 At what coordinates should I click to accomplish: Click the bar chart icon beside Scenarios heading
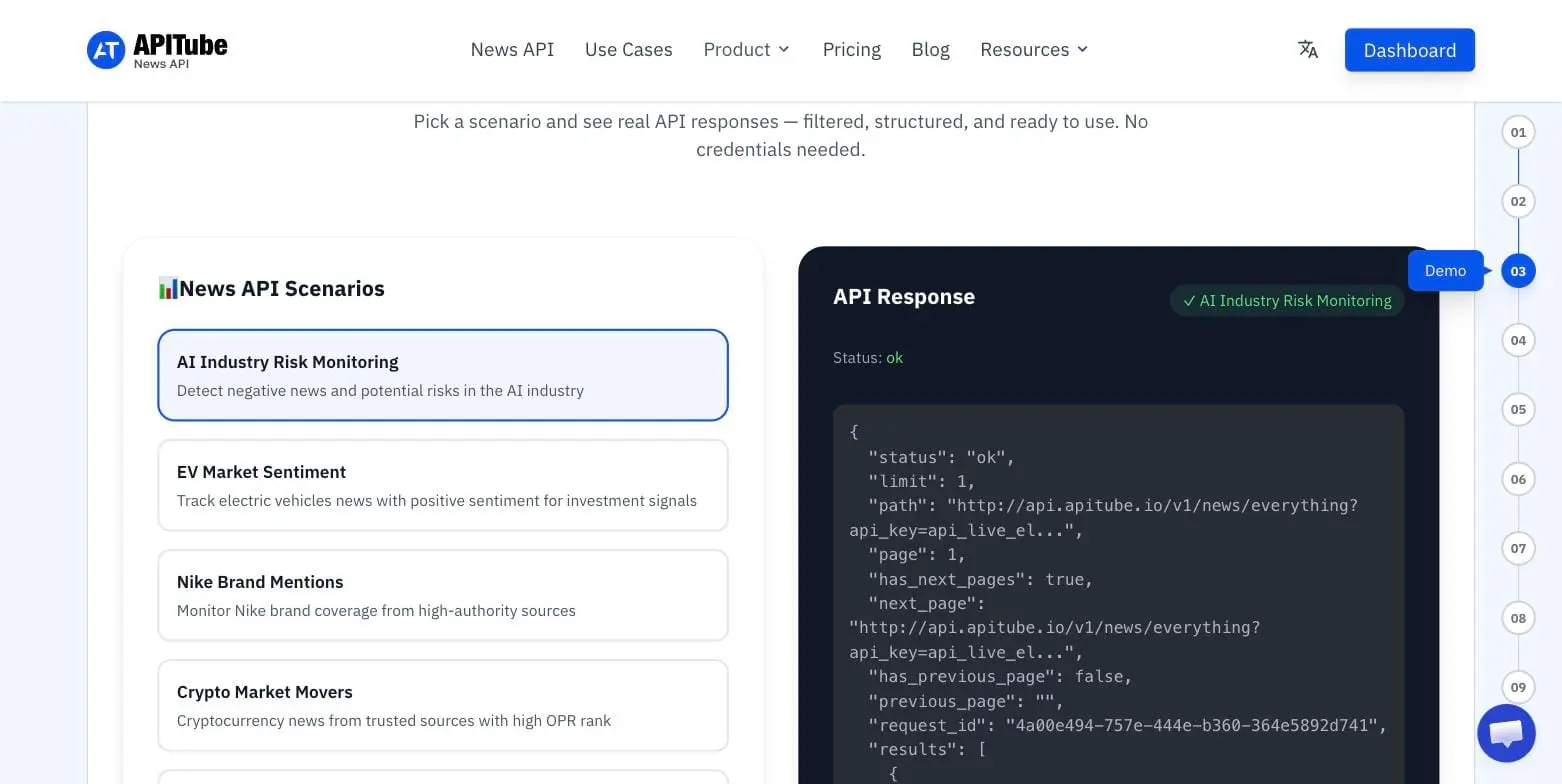click(168, 289)
